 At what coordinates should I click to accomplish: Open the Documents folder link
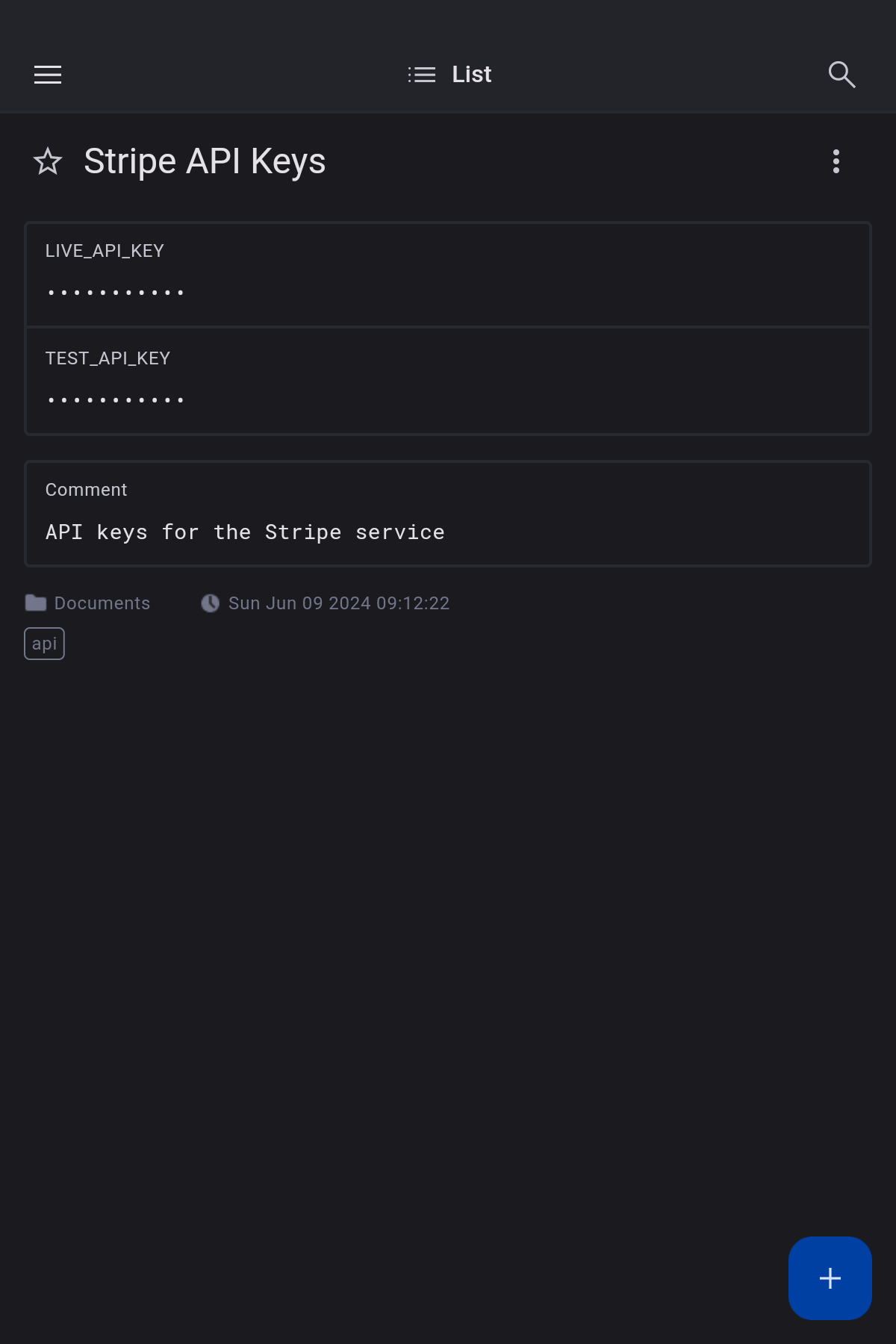click(x=102, y=603)
